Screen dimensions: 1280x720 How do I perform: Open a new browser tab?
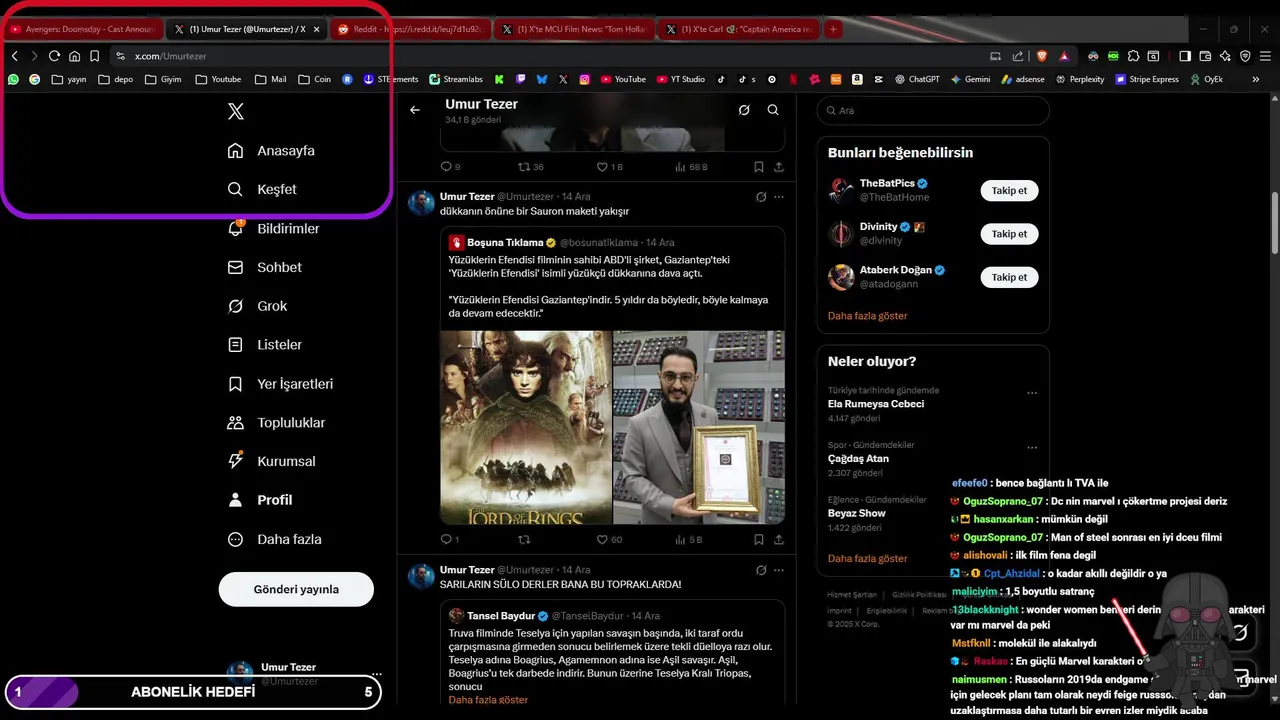pyautogui.click(x=832, y=29)
